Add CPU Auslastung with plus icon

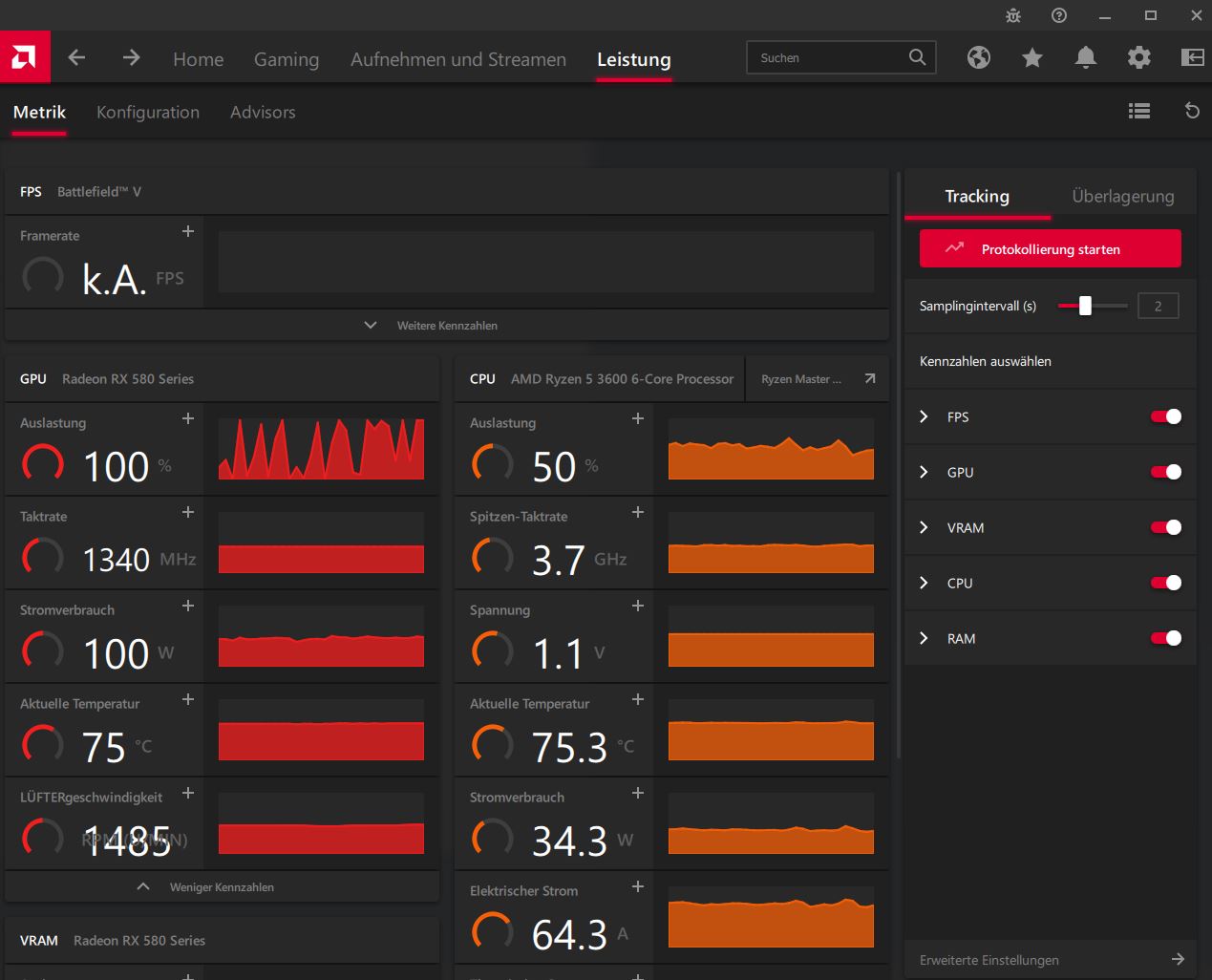[638, 418]
